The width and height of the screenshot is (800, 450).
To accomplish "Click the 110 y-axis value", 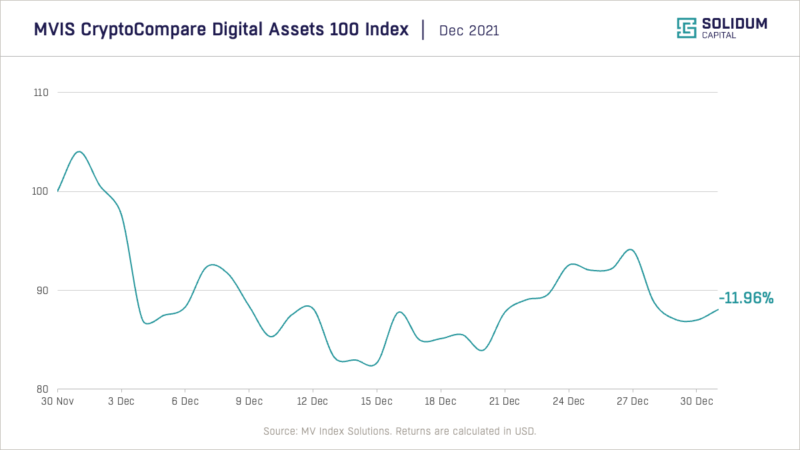I will point(41,93).
